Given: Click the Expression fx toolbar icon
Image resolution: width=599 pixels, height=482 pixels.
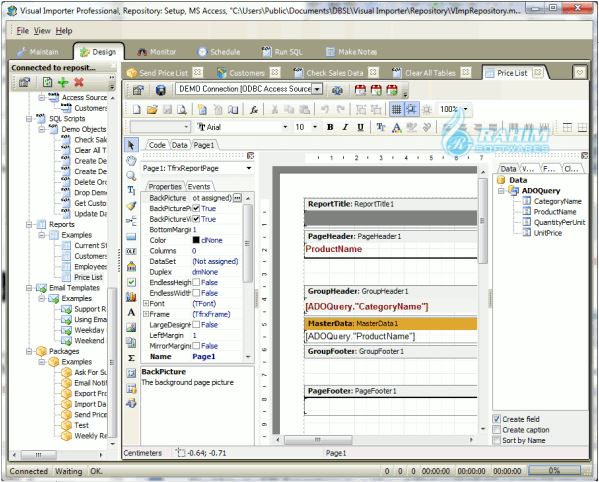Looking at the screenshot, I should point(254,110).
